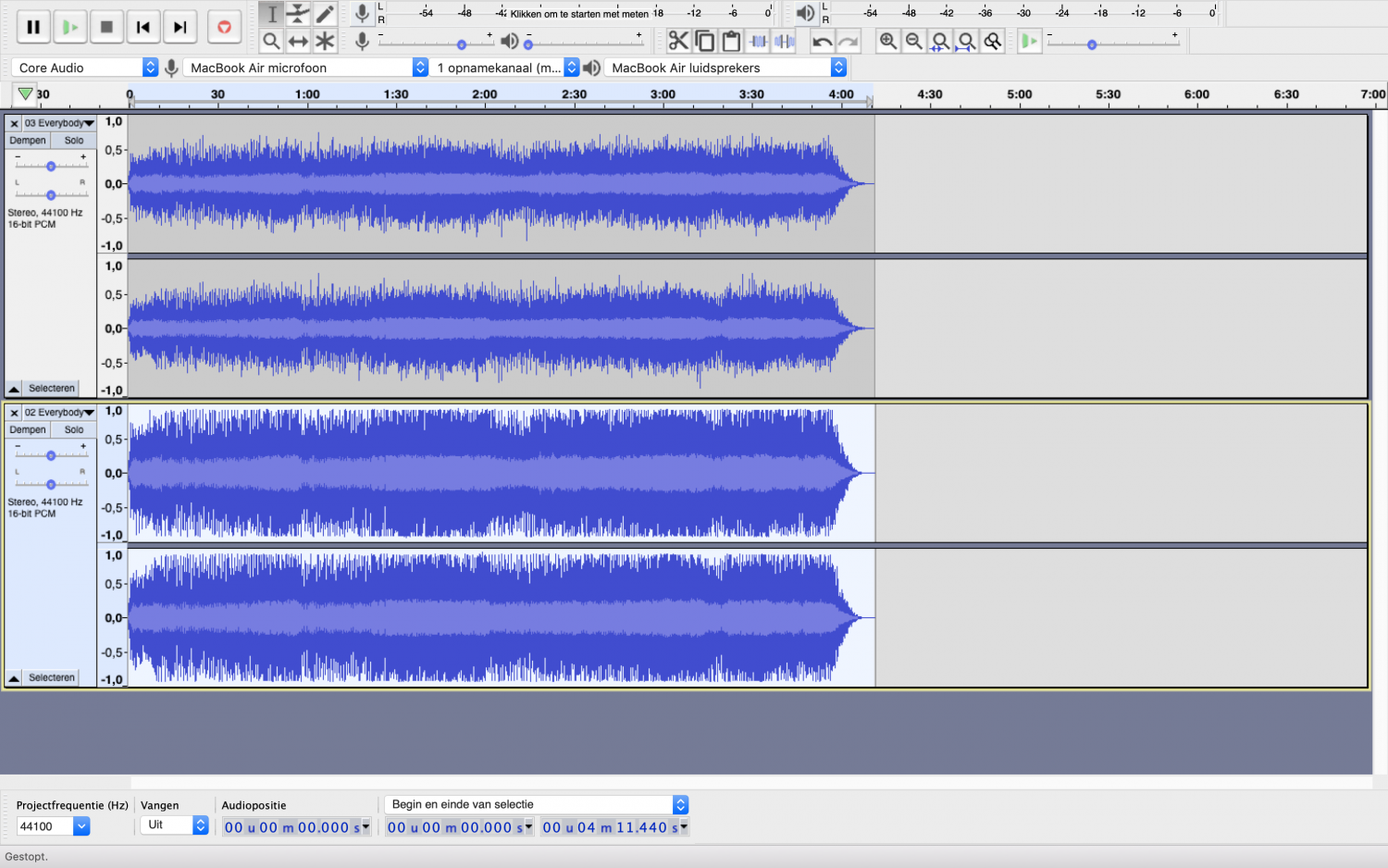
Task: Click Fit project to width icon
Action: [967, 41]
